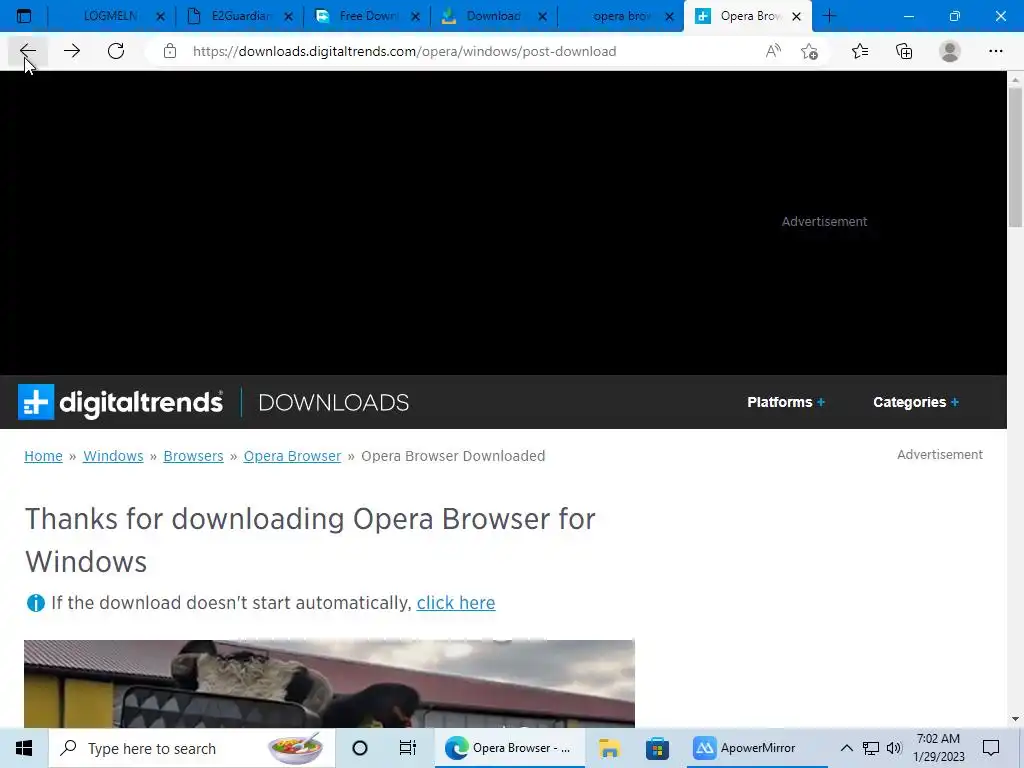Screen dimensions: 1024x768
Task: Open File Explorer from the taskbar
Action: pos(609,748)
